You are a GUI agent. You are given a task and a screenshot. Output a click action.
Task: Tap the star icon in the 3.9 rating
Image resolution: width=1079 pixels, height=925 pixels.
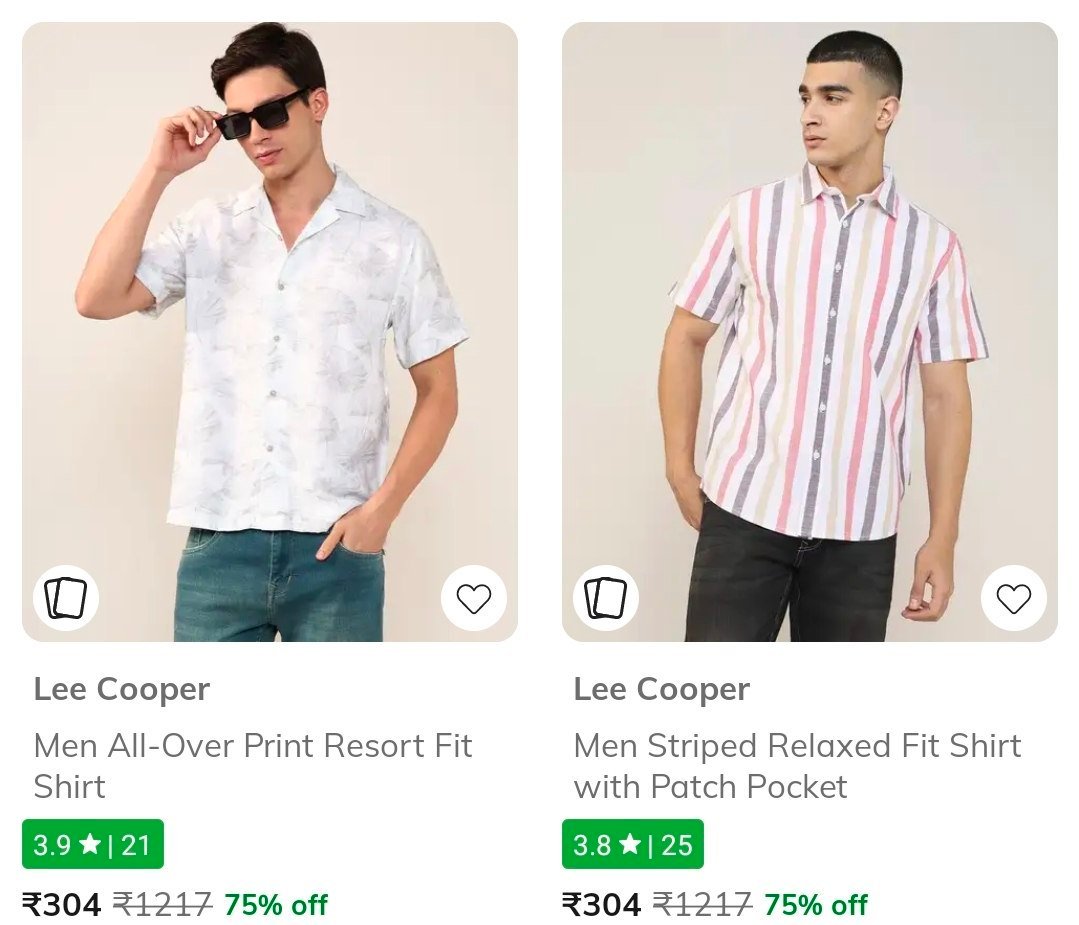coord(90,845)
